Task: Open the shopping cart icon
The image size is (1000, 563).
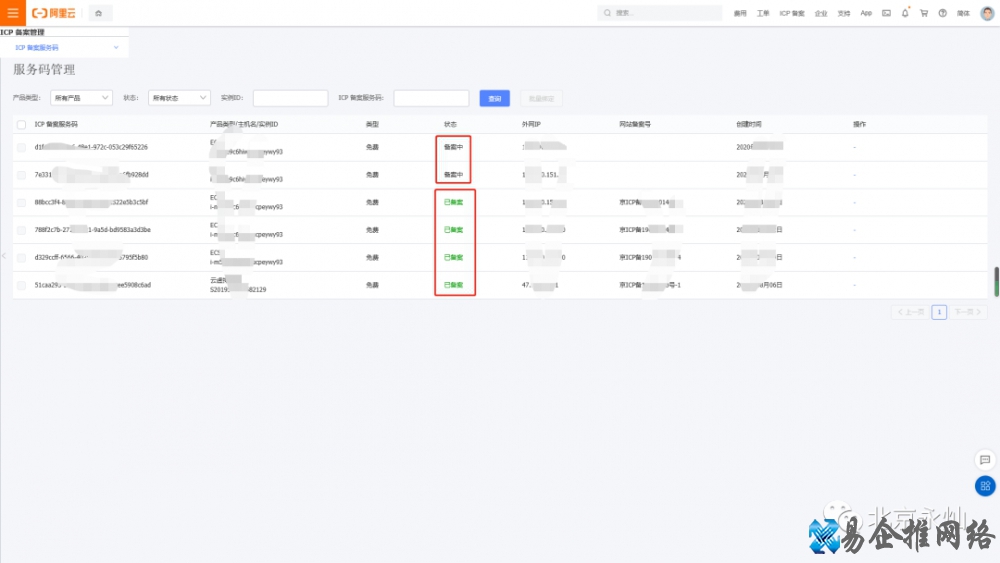Action: [x=924, y=13]
